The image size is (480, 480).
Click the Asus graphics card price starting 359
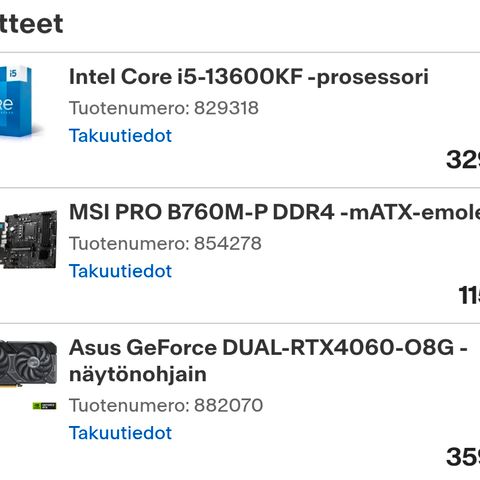click(x=463, y=457)
